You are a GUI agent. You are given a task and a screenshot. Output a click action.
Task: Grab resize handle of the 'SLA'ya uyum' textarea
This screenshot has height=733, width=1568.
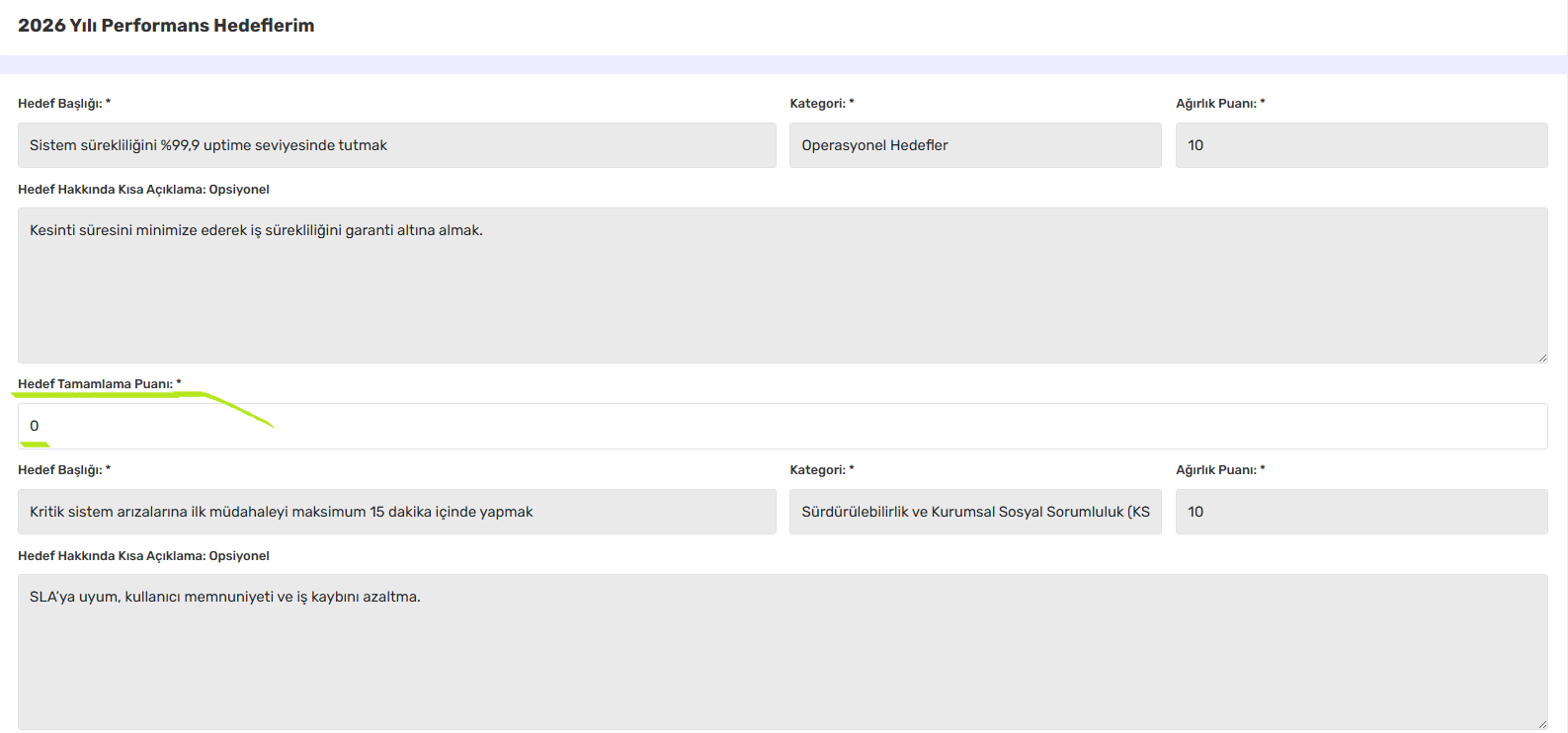(x=1541, y=723)
